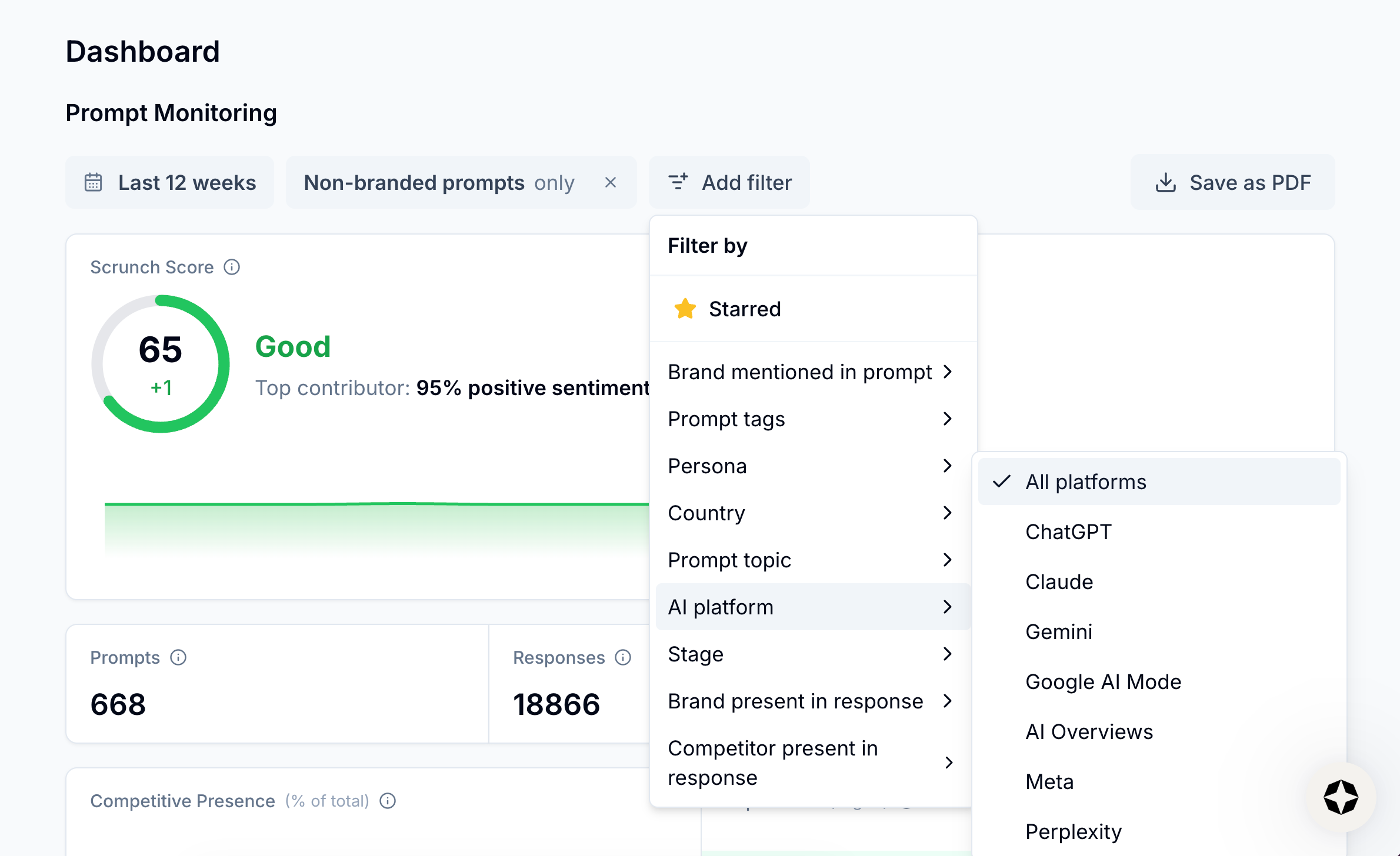Viewport: 1400px width, 856px height.
Task: Click the Responses info icon
Action: (x=623, y=657)
